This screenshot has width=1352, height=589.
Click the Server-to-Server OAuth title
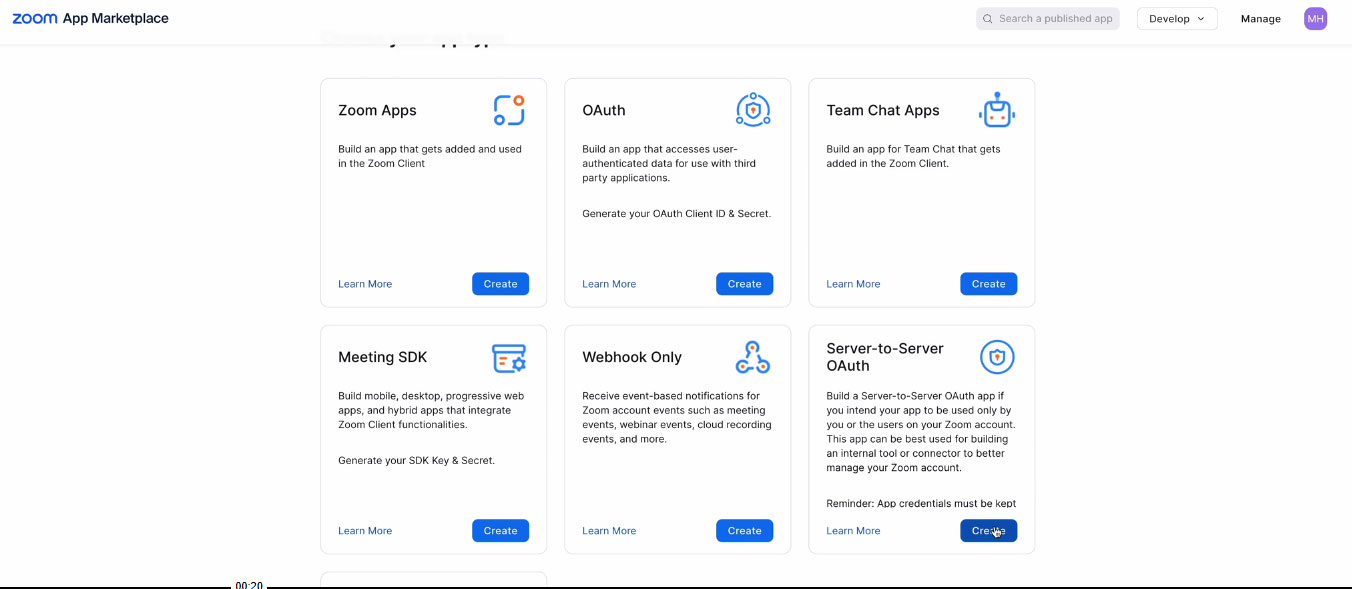click(x=885, y=357)
